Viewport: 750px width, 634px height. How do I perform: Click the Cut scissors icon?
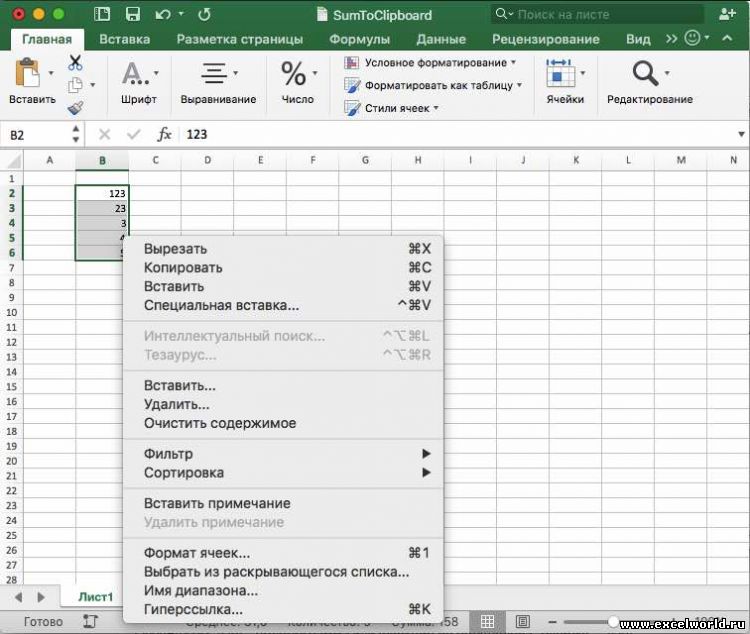click(x=75, y=63)
